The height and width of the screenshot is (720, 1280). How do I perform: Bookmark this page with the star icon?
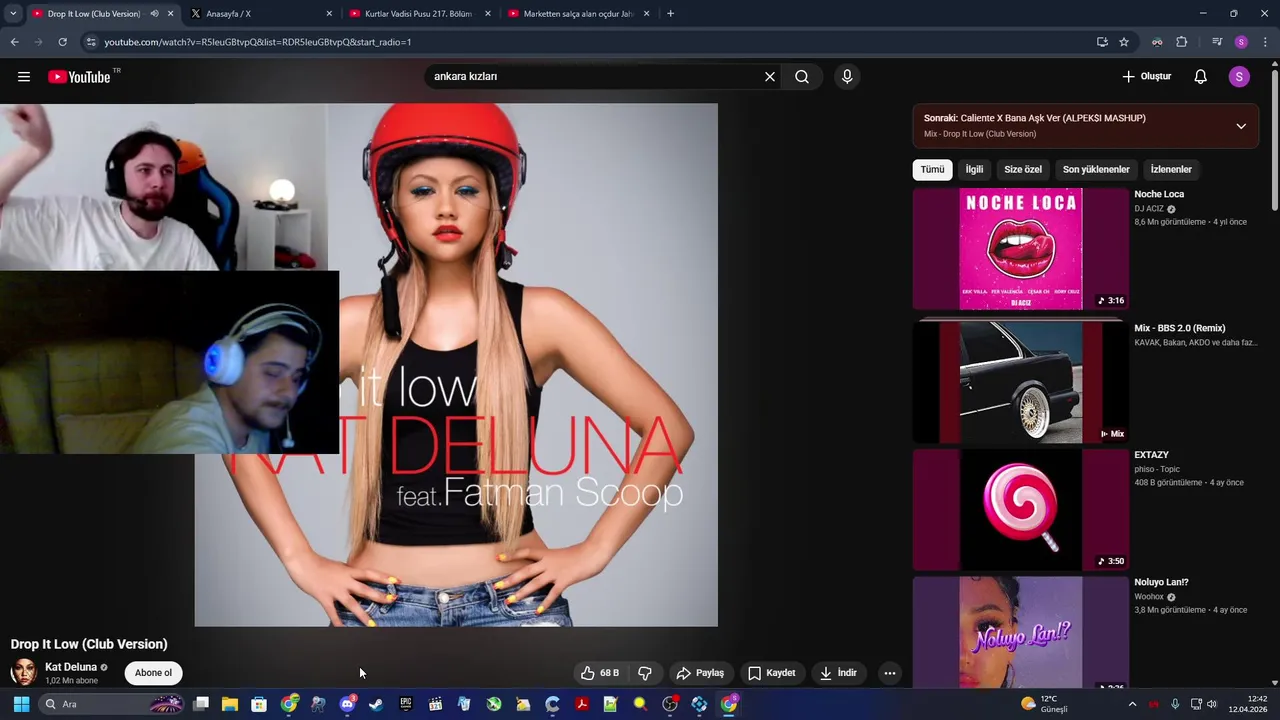tap(1124, 42)
